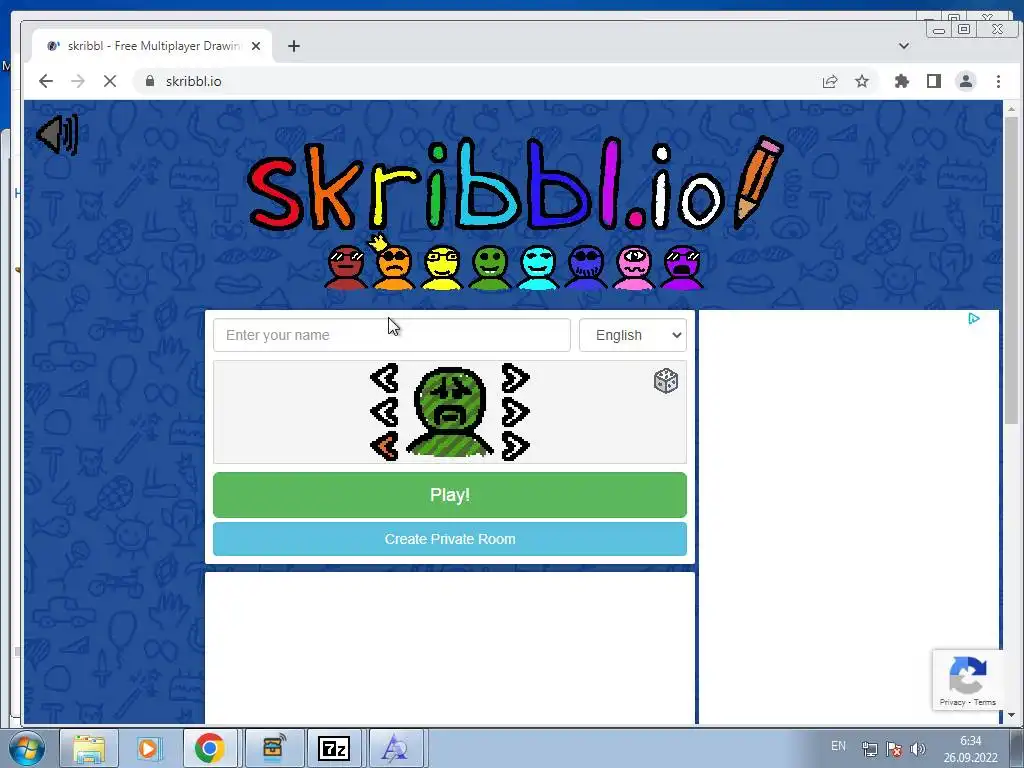Click the EN language indicator in tray
Screen dimensions: 1024x768
tap(839, 746)
